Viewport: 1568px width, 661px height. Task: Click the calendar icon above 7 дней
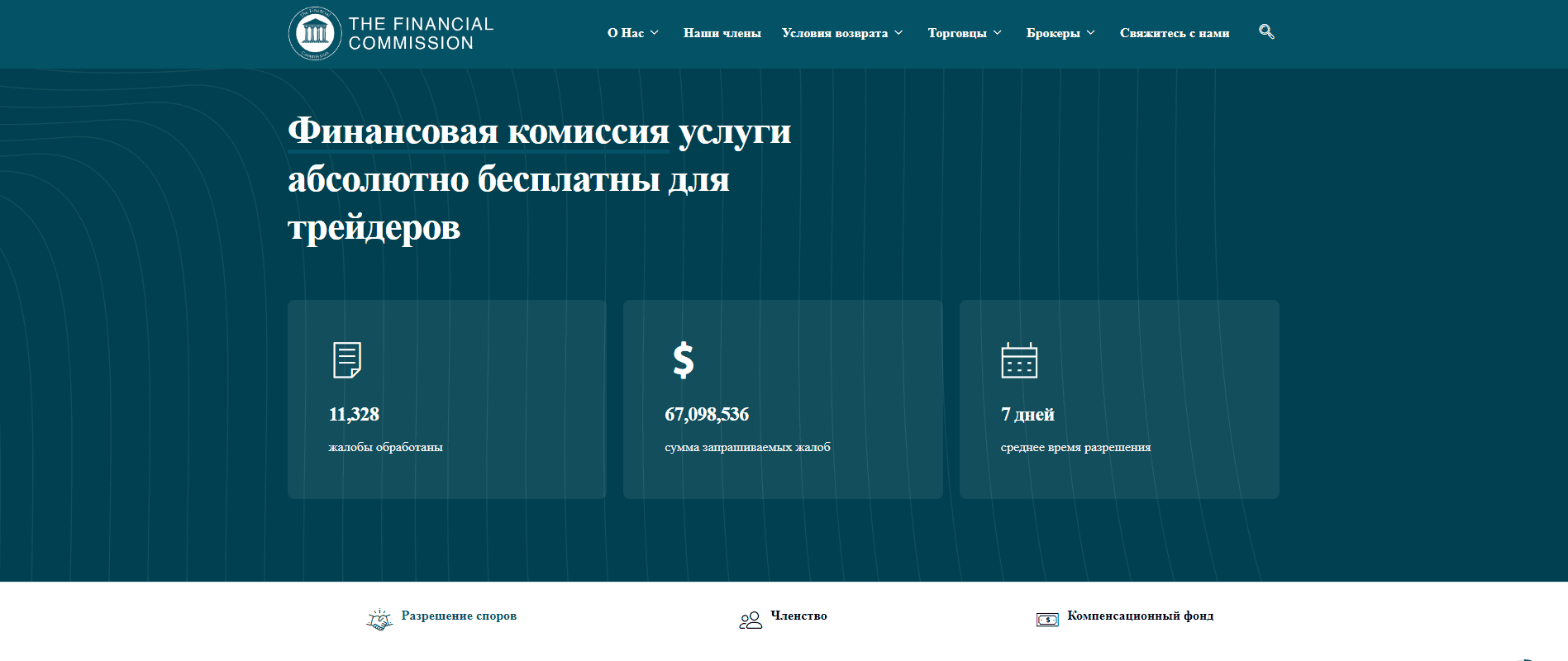(1019, 360)
